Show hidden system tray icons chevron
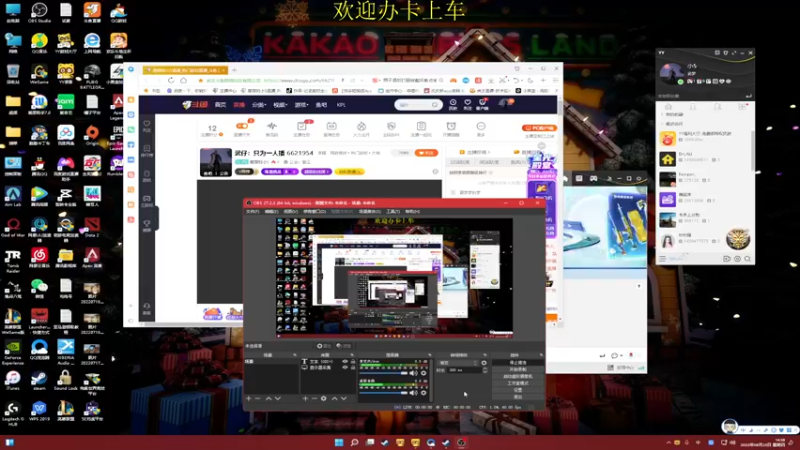This screenshot has width=800, height=450. point(668,442)
